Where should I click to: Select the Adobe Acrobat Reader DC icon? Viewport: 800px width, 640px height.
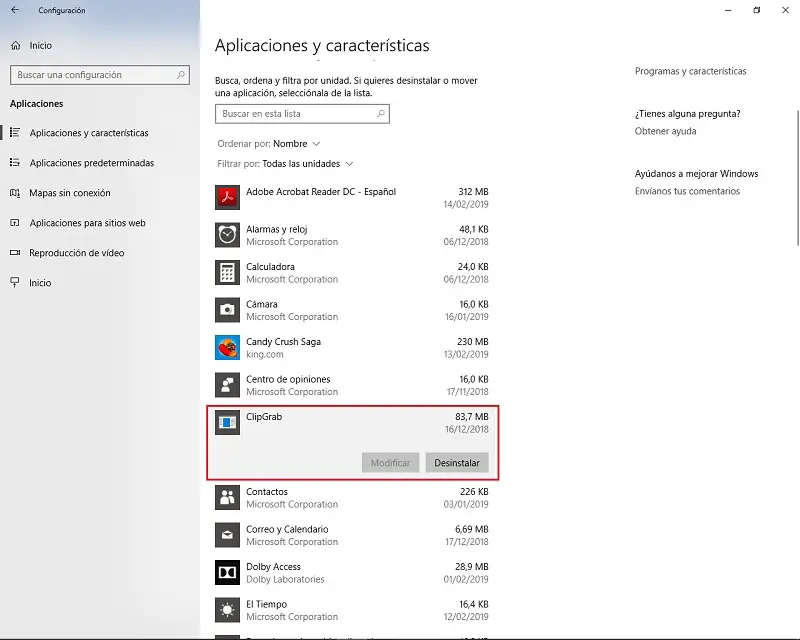coord(228,198)
